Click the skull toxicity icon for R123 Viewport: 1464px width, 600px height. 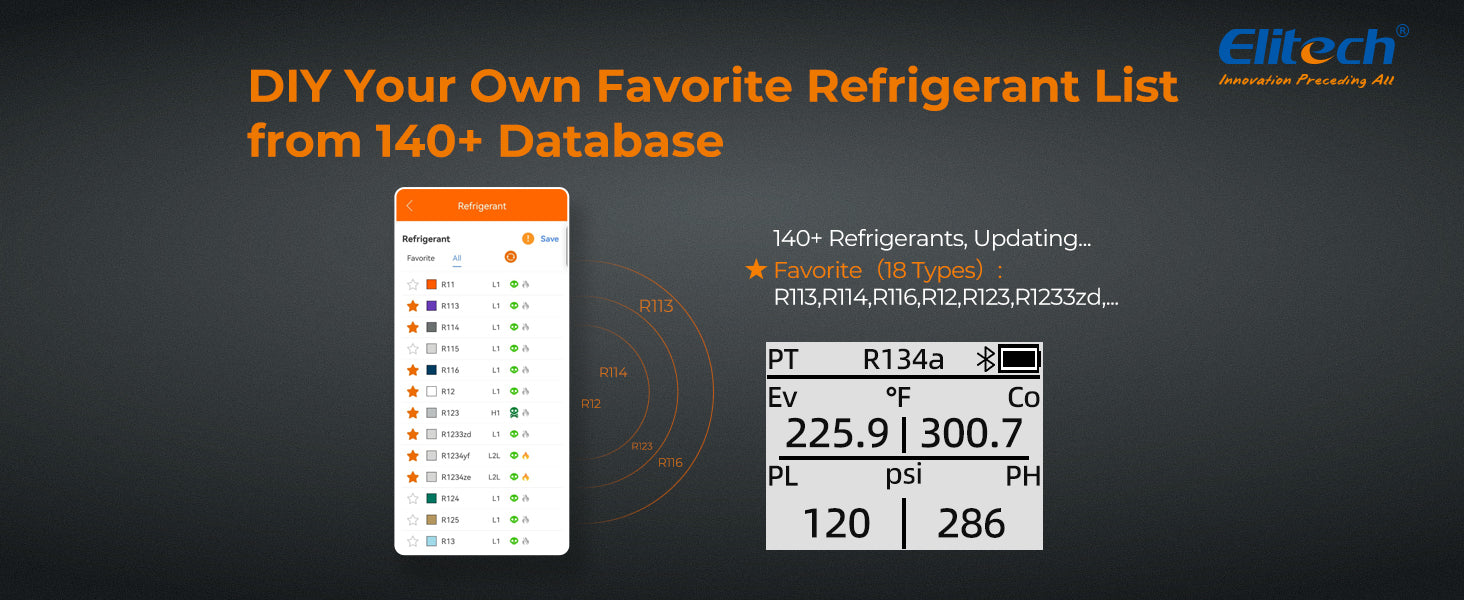[514, 413]
